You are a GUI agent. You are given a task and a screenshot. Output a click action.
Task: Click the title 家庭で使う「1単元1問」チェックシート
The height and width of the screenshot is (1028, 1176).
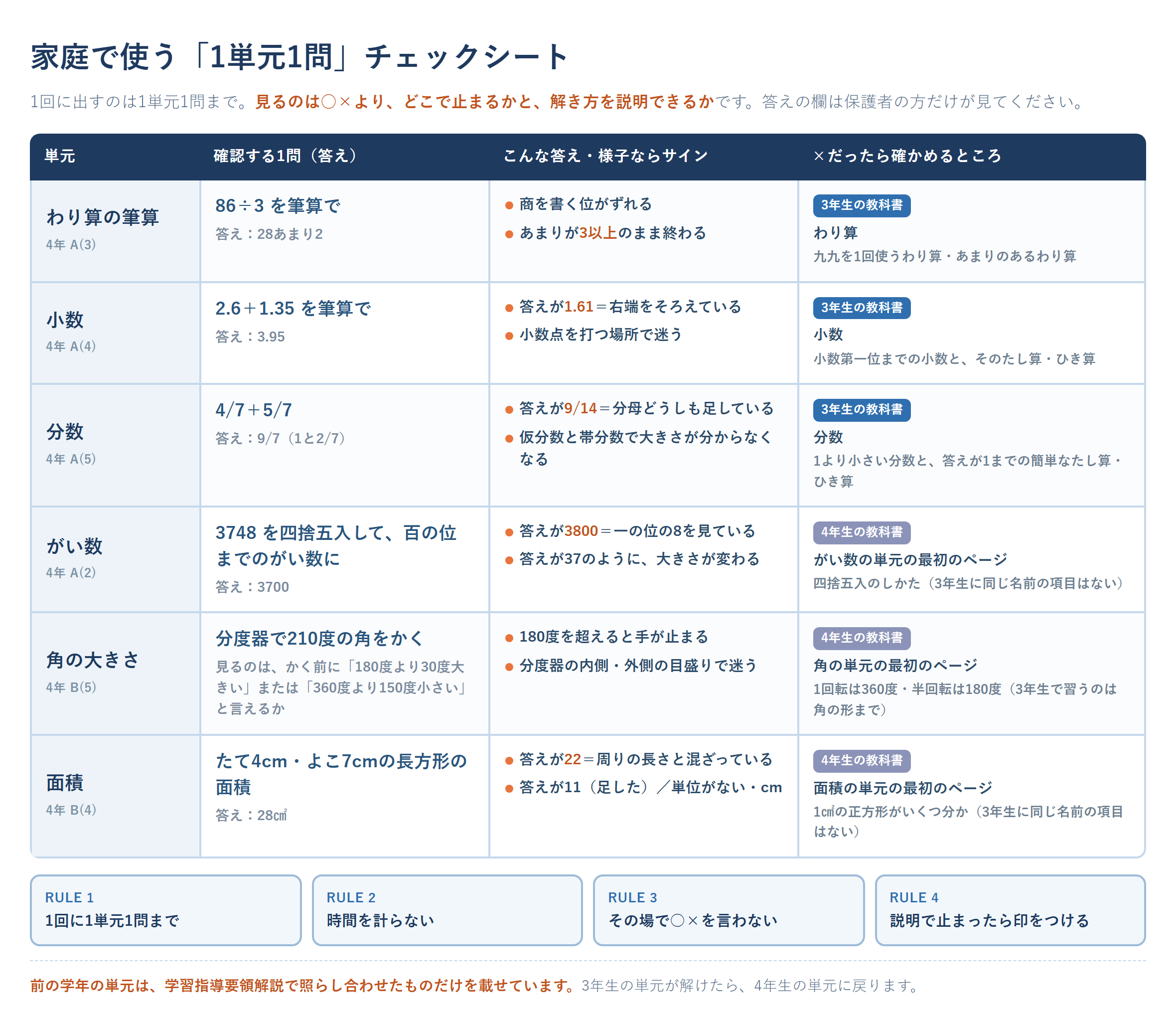299,57
